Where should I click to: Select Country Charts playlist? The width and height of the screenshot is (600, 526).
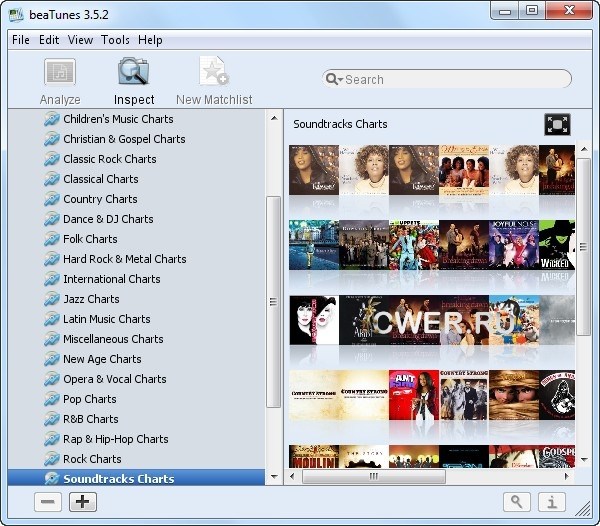click(x=100, y=199)
